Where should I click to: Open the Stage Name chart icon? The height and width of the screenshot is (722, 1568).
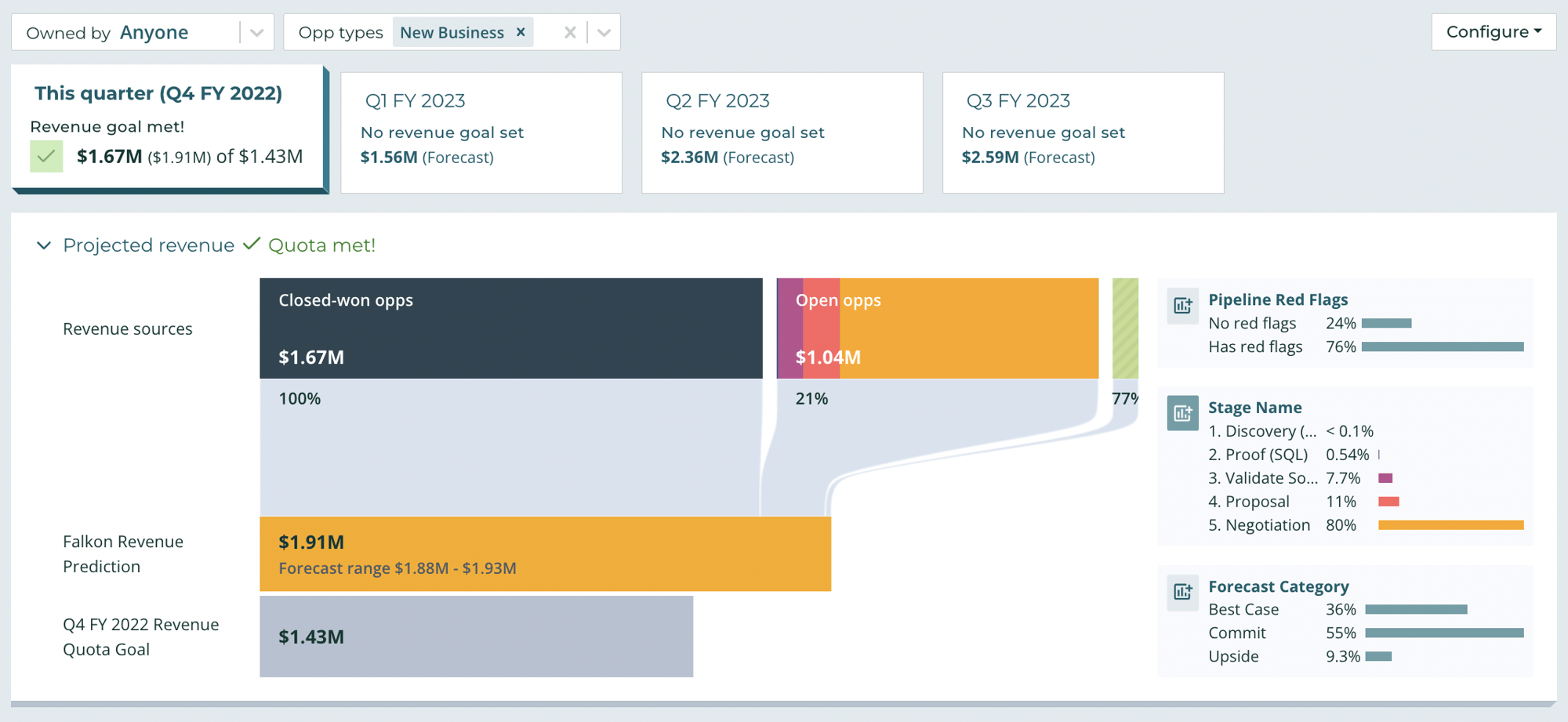coord(1182,413)
